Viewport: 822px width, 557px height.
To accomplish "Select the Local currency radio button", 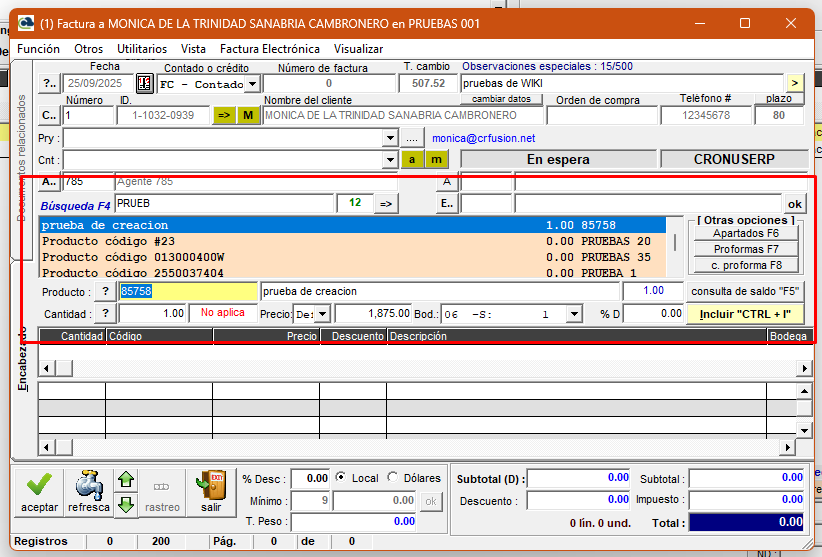I will point(342,478).
